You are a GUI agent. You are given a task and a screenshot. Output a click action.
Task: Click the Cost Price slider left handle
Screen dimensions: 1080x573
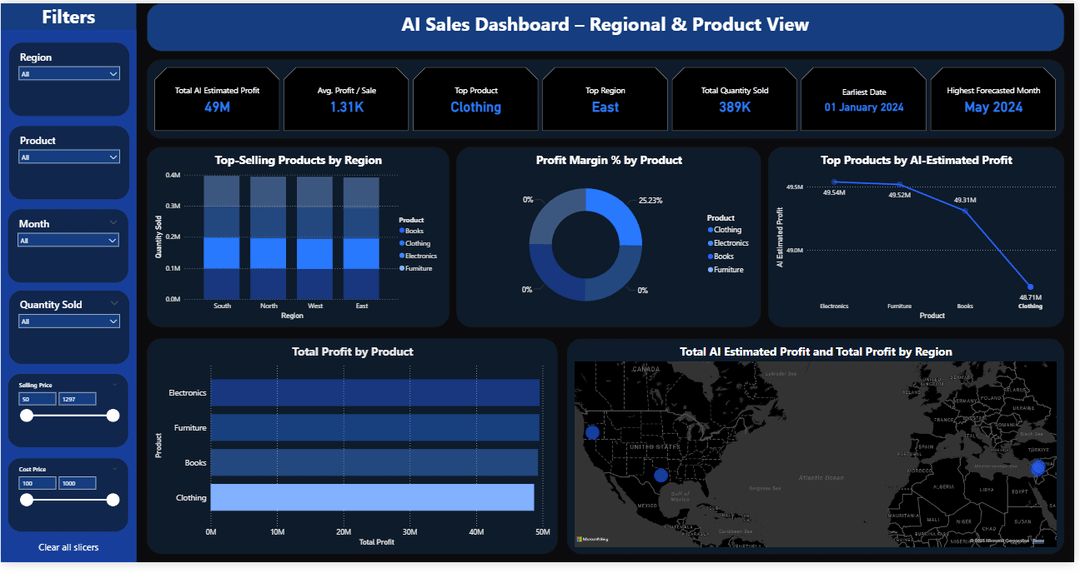click(26, 500)
